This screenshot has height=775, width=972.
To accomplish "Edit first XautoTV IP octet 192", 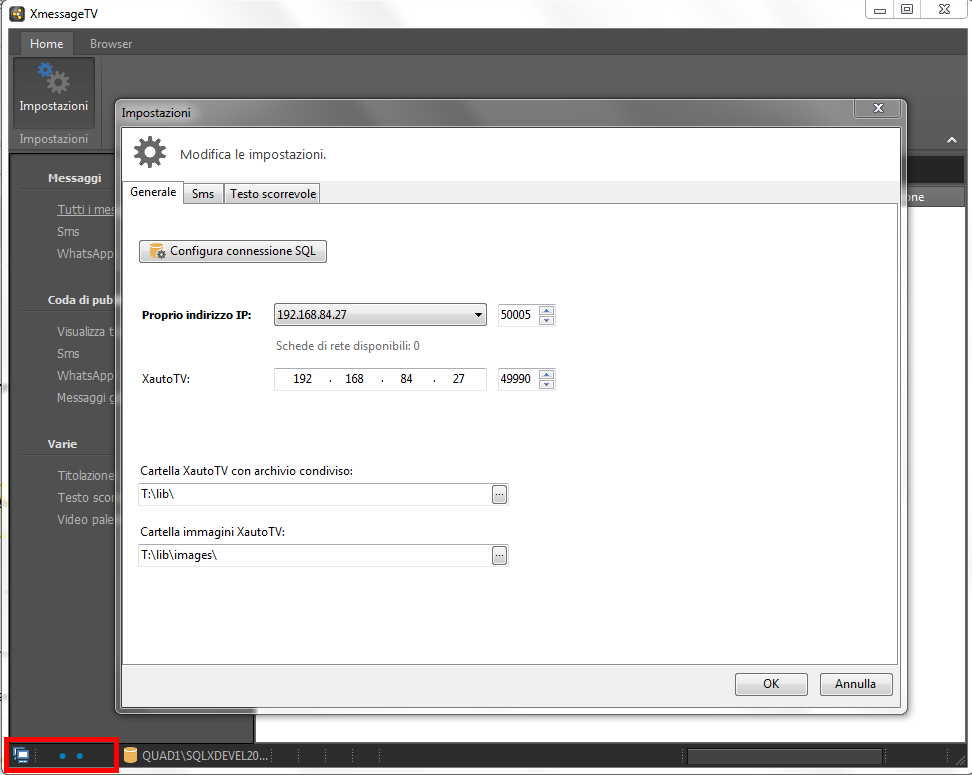I will coord(303,379).
